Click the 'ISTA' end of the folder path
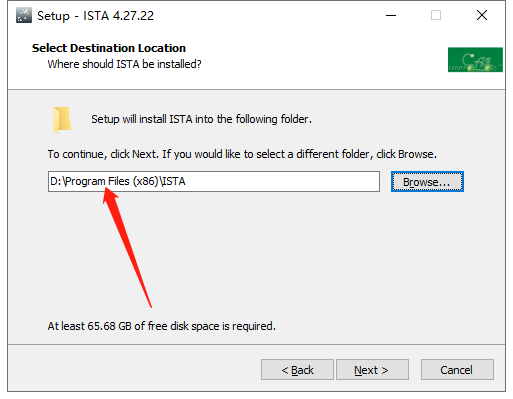513x399 pixels. 174,181
